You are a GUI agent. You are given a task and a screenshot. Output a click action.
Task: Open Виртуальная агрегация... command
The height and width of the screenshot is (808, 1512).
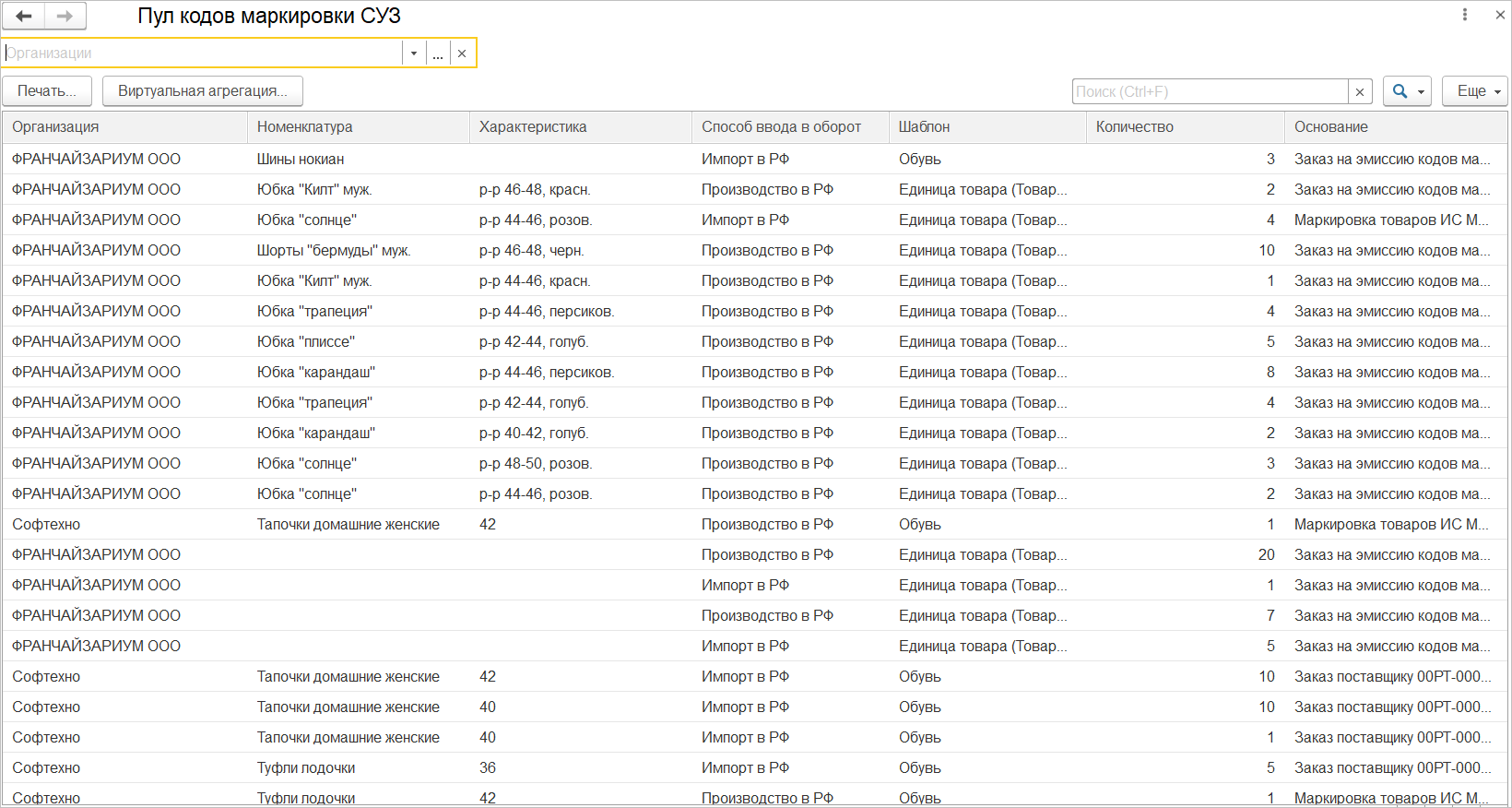tap(203, 90)
